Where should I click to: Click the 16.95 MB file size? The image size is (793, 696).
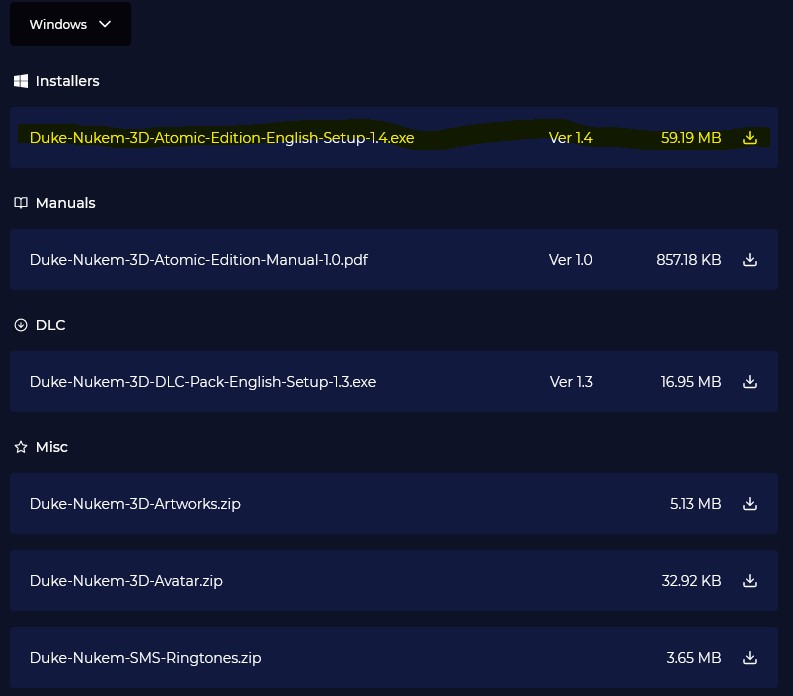point(691,381)
